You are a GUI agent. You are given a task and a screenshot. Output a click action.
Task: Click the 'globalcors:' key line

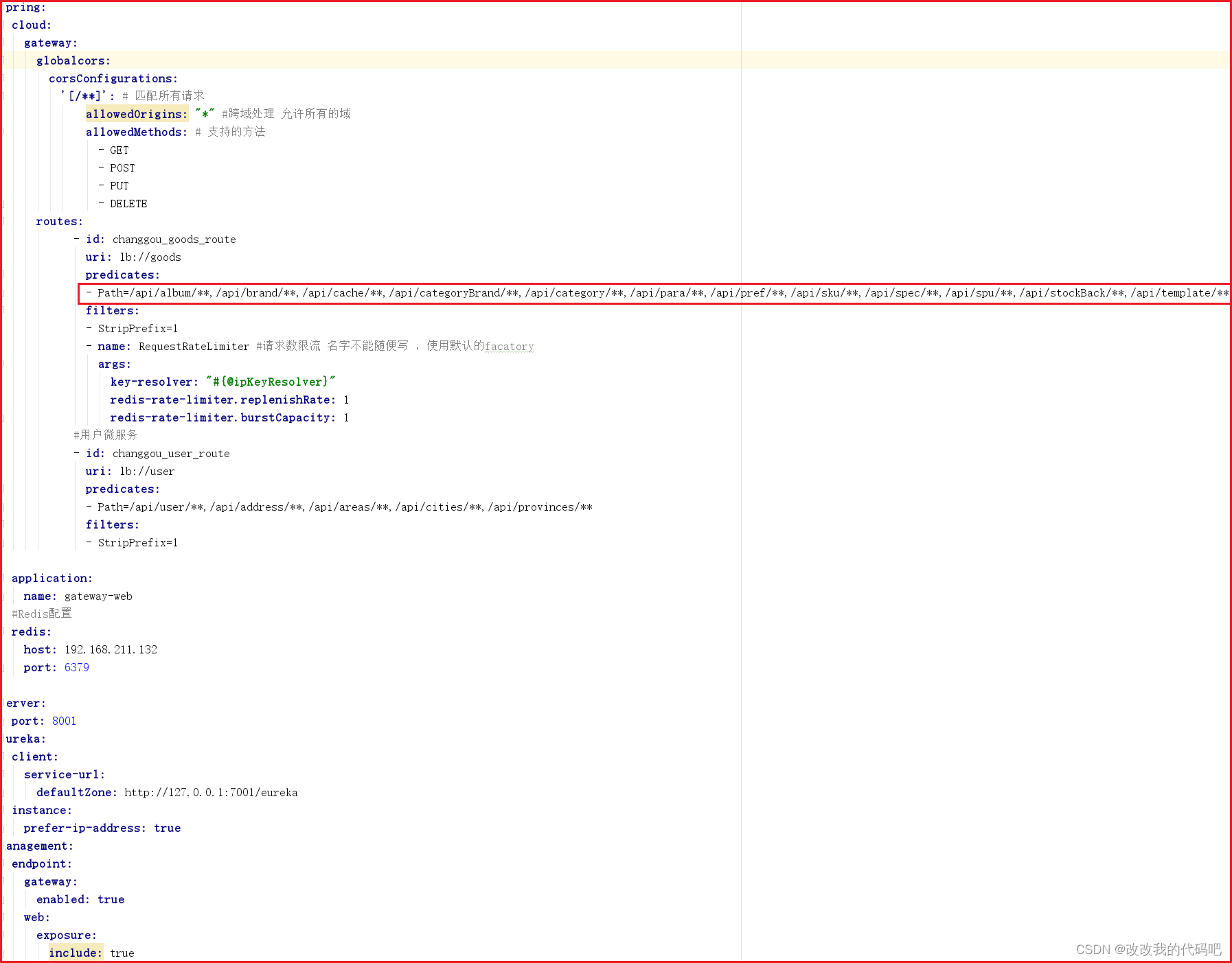pos(73,60)
